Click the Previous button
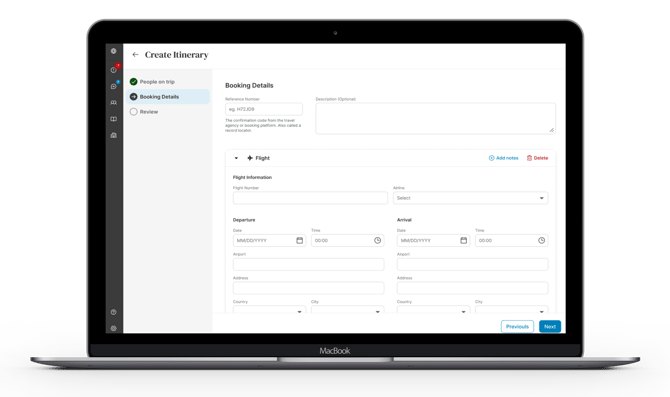 click(x=517, y=326)
